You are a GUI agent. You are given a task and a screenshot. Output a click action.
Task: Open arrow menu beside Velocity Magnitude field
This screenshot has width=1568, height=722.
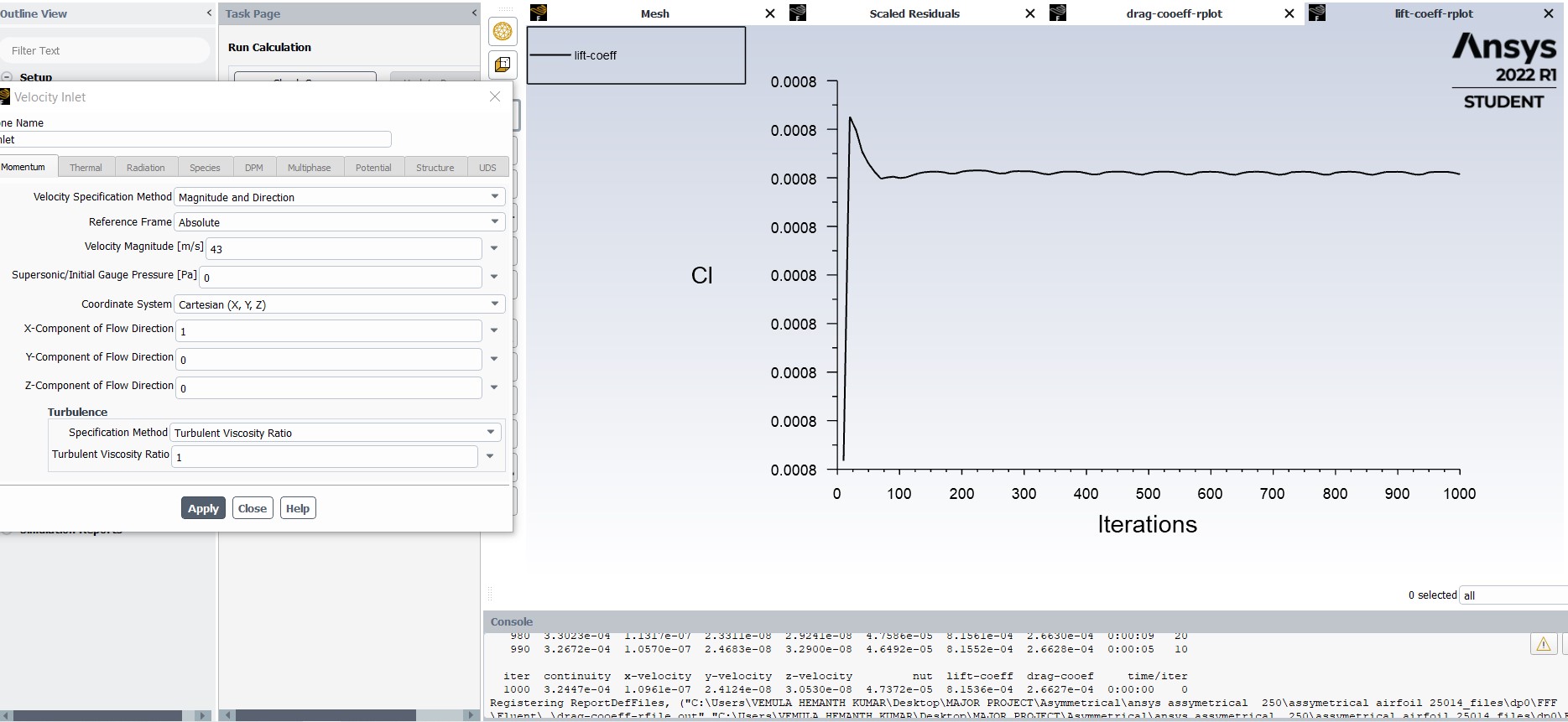(x=494, y=248)
